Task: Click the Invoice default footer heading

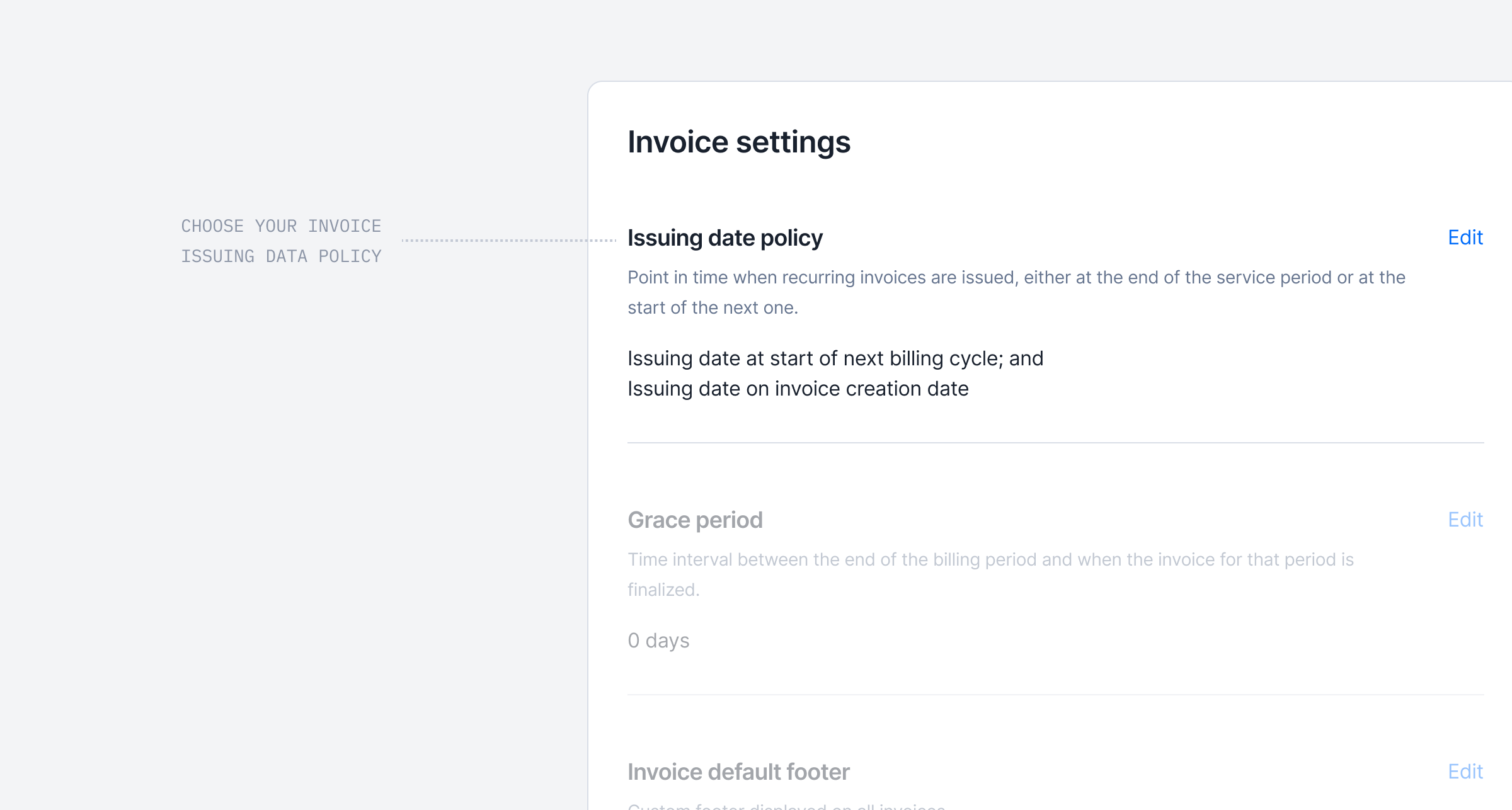Action: pos(738,772)
